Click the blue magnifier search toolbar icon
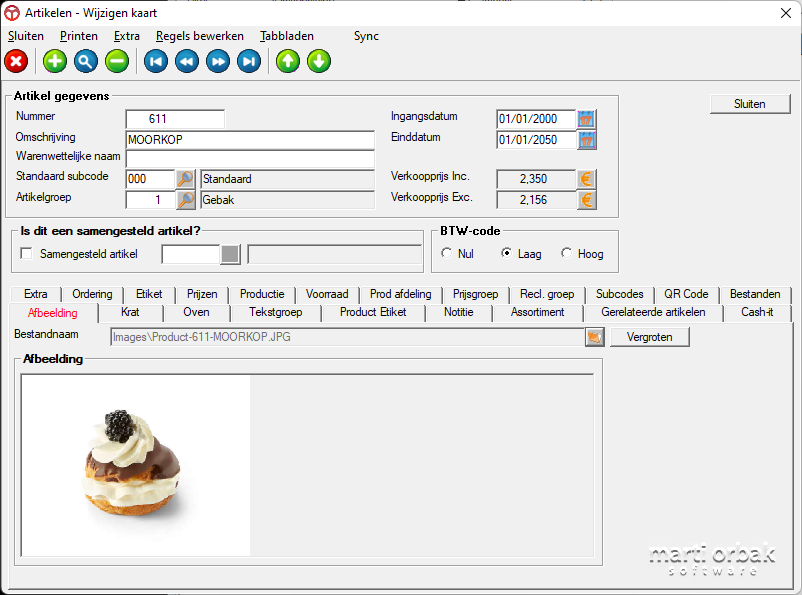This screenshot has height=595, width=802. click(x=85, y=61)
